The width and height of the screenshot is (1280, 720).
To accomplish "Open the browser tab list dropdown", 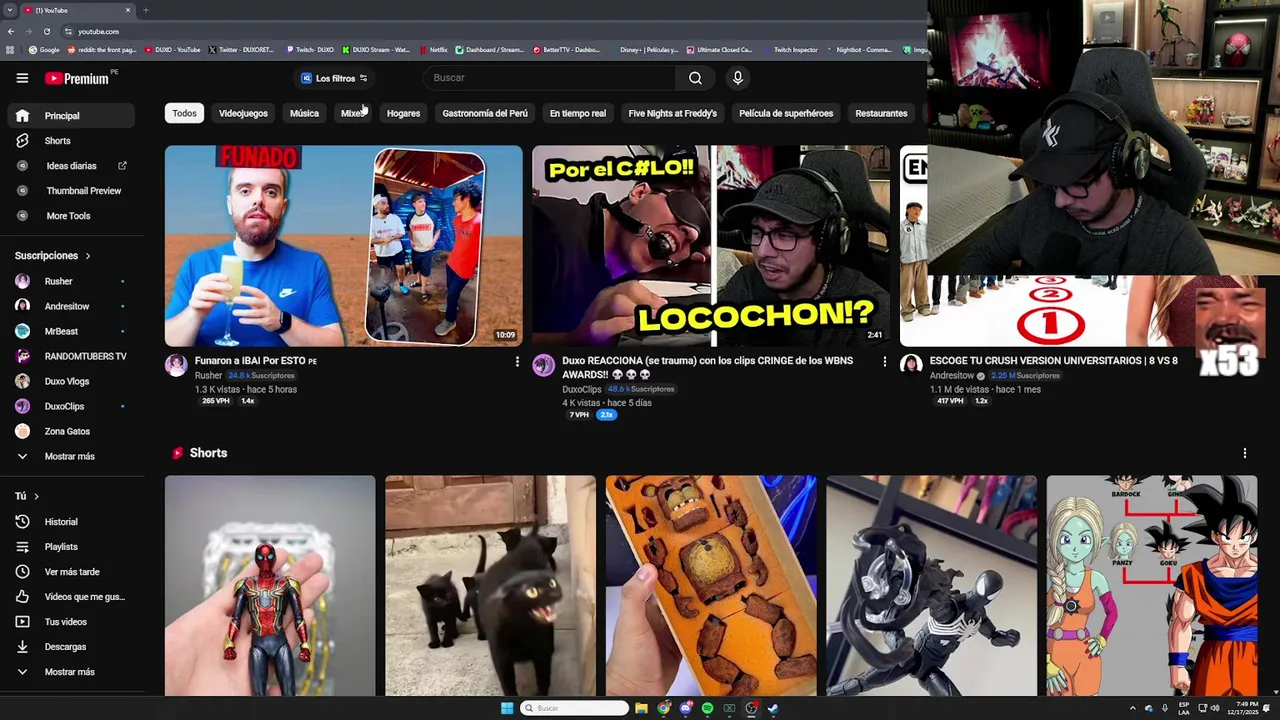I will tap(9, 10).
